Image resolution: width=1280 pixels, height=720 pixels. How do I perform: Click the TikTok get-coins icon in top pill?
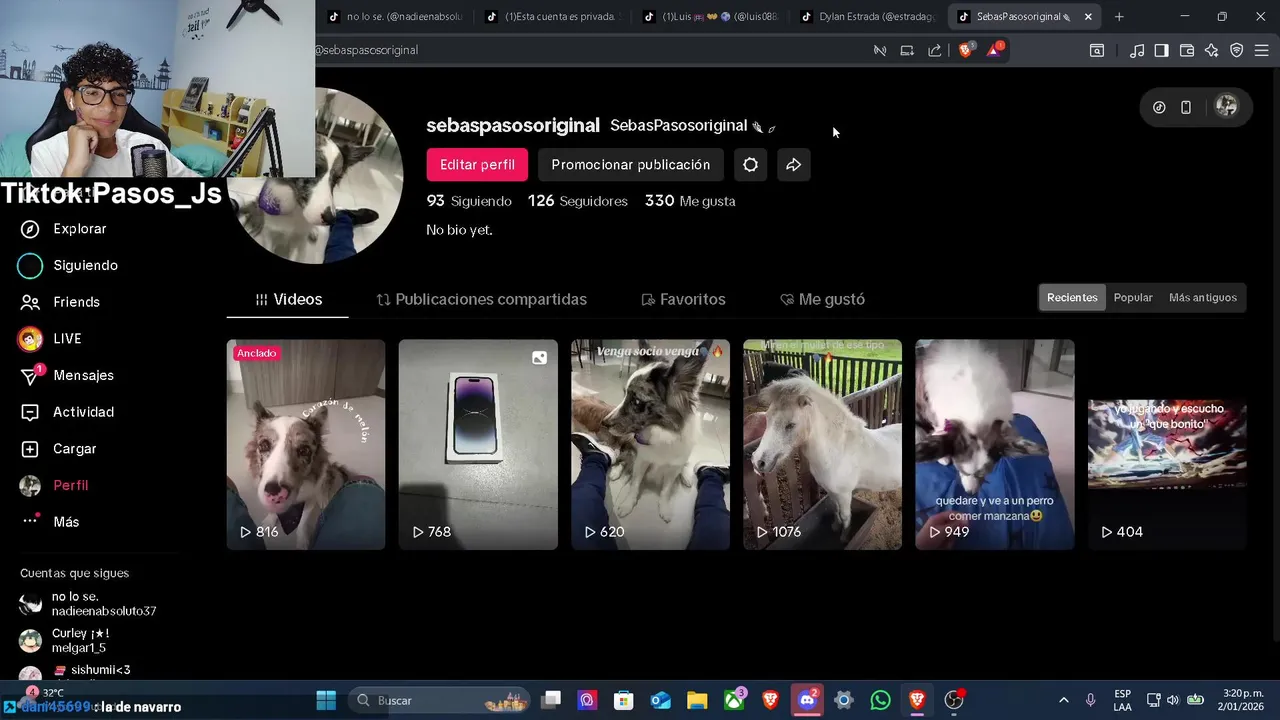click(x=1159, y=107)
